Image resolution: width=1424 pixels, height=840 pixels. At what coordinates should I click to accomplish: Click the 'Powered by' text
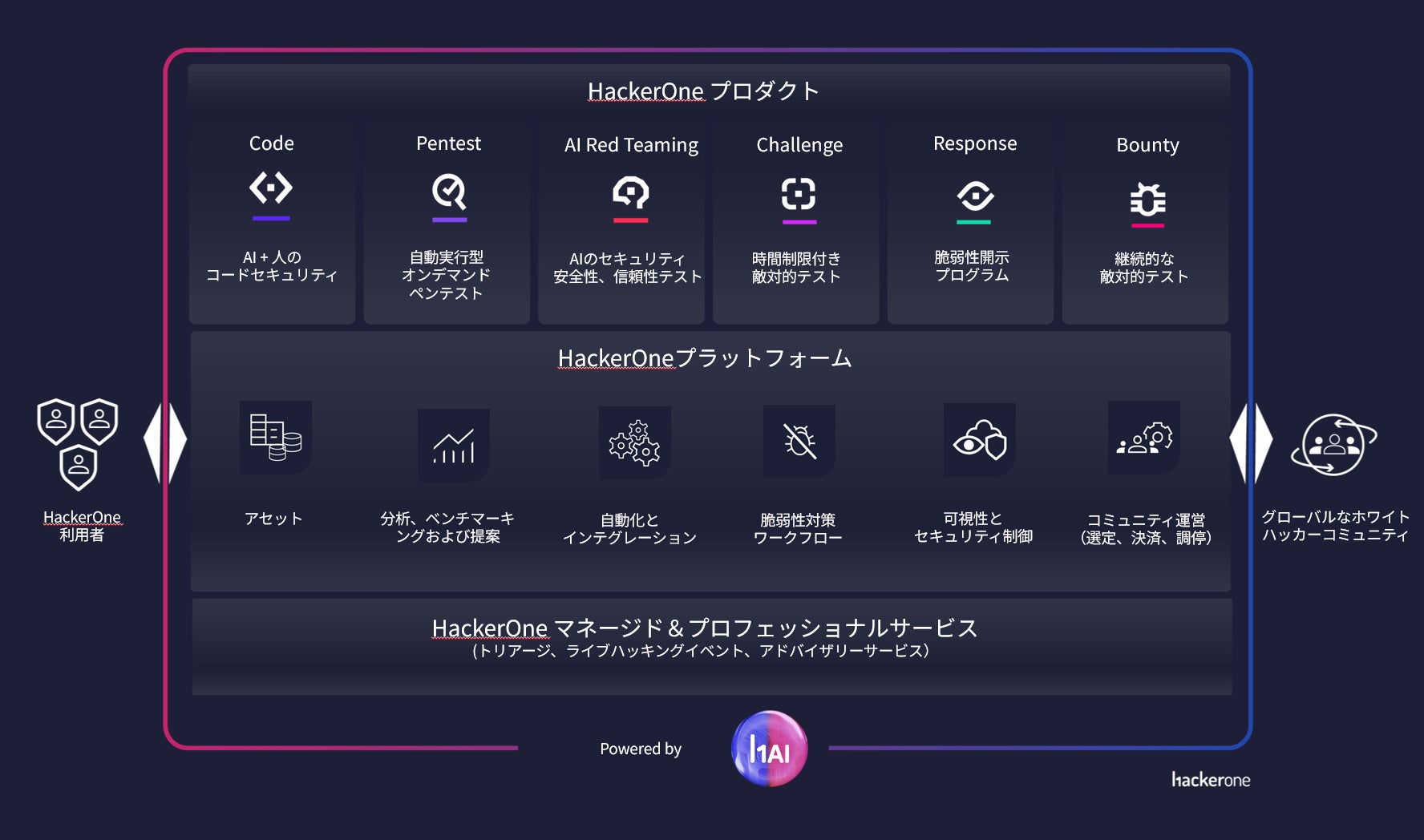tap(641, 749)
